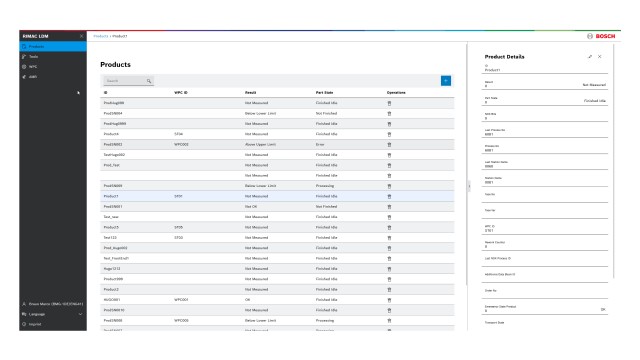This screenshot has width=640, height=360.
Task: Click the search magnifier icon
Action: coord(149,81)
